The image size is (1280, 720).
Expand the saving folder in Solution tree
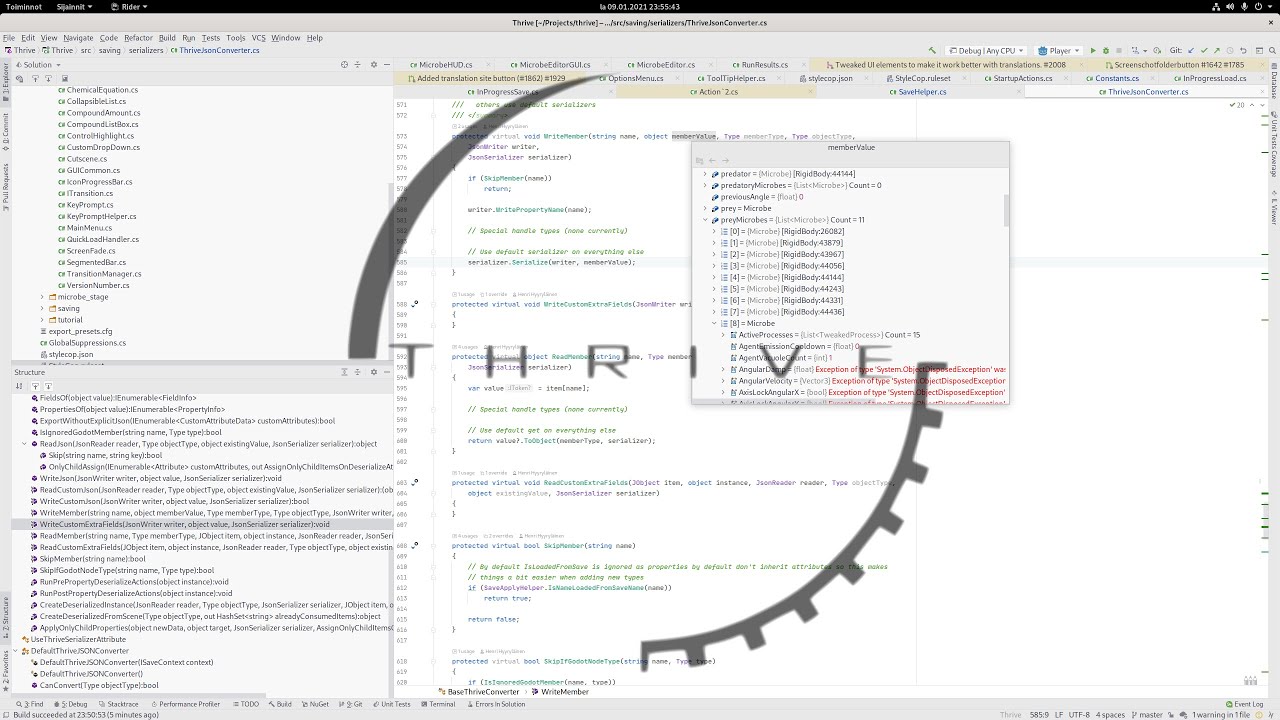click(42, 308)
